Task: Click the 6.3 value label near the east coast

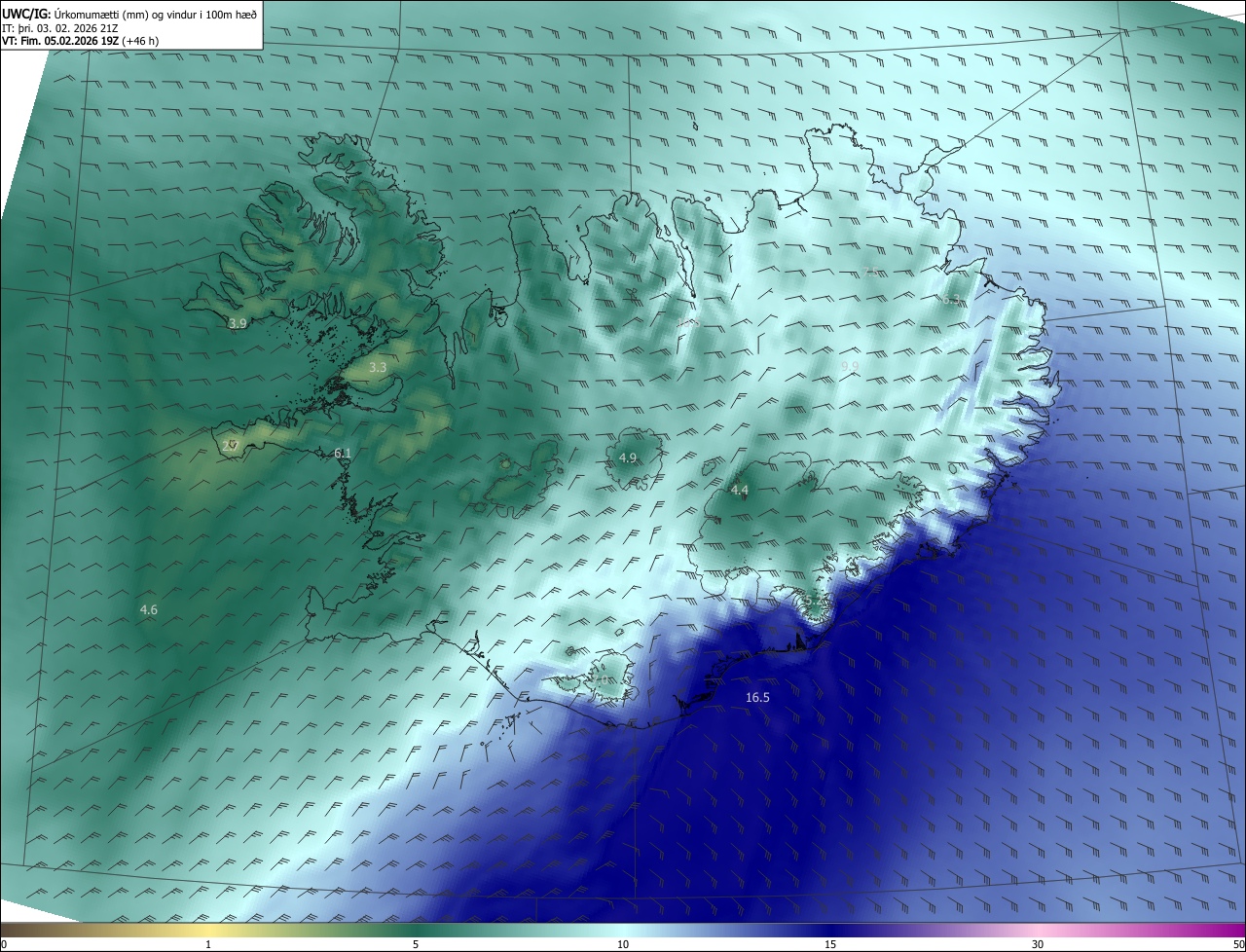Action: pyautogui.click(x=951, y=300)
